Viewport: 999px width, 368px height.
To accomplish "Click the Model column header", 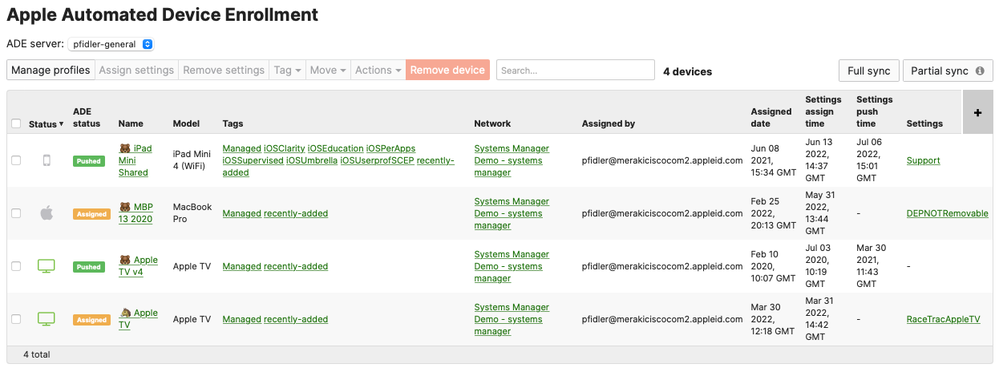I will tap(186, 124).
